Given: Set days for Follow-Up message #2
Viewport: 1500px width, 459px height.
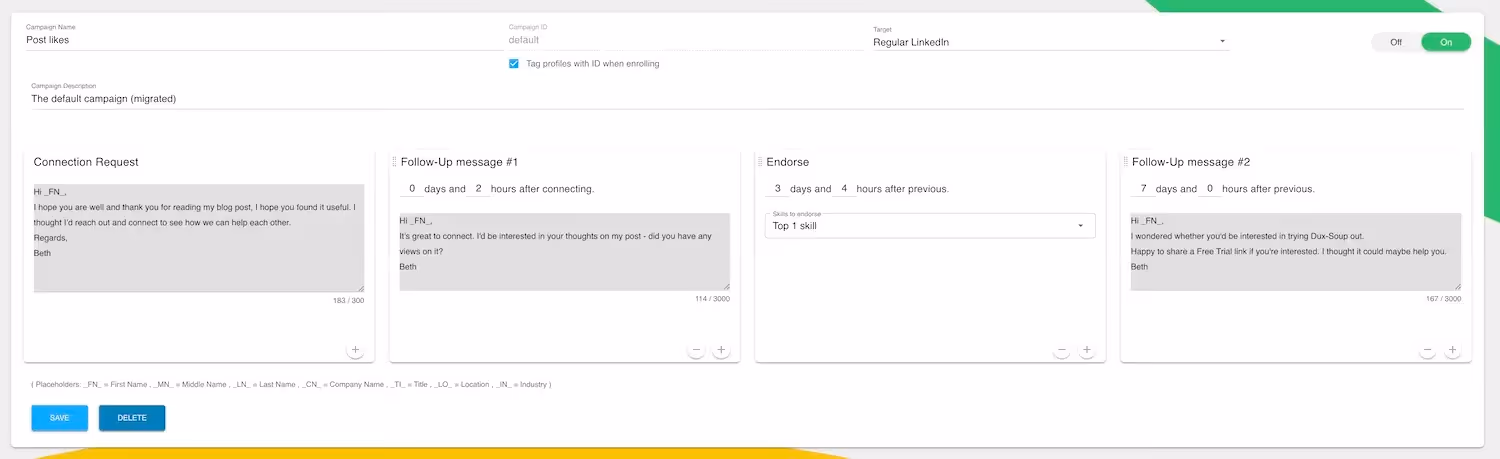Looking at the screenshot, I should [x=1142, y=188].
